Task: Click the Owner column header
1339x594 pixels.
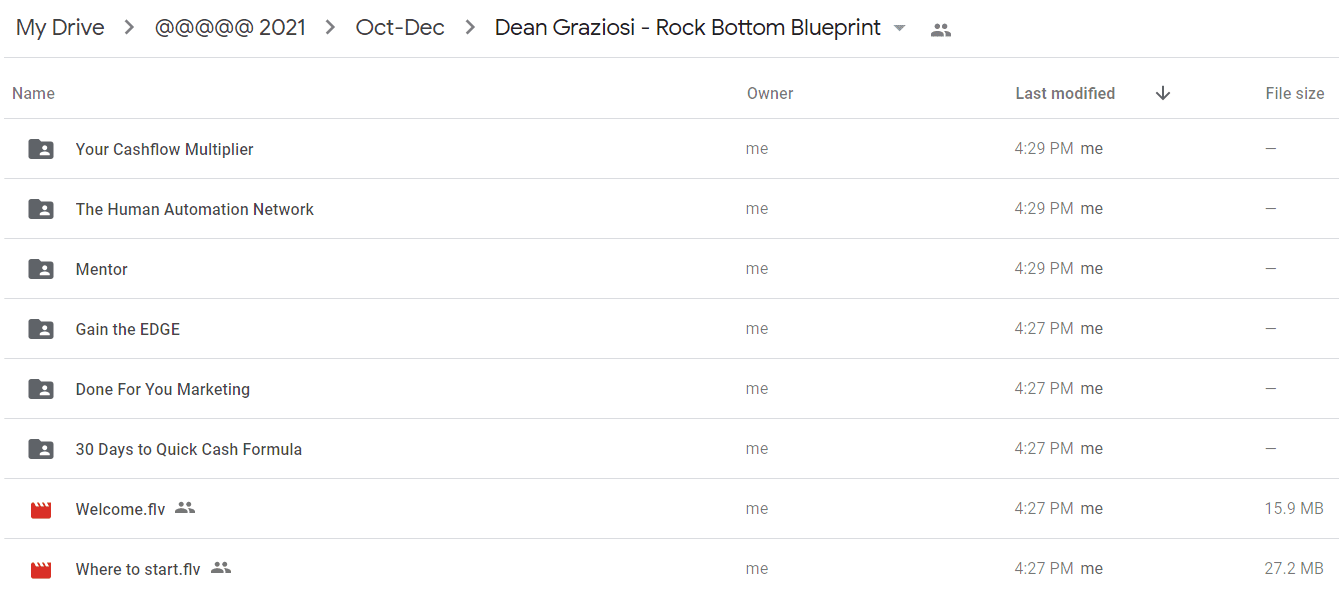Action: (x=770, y=93)
